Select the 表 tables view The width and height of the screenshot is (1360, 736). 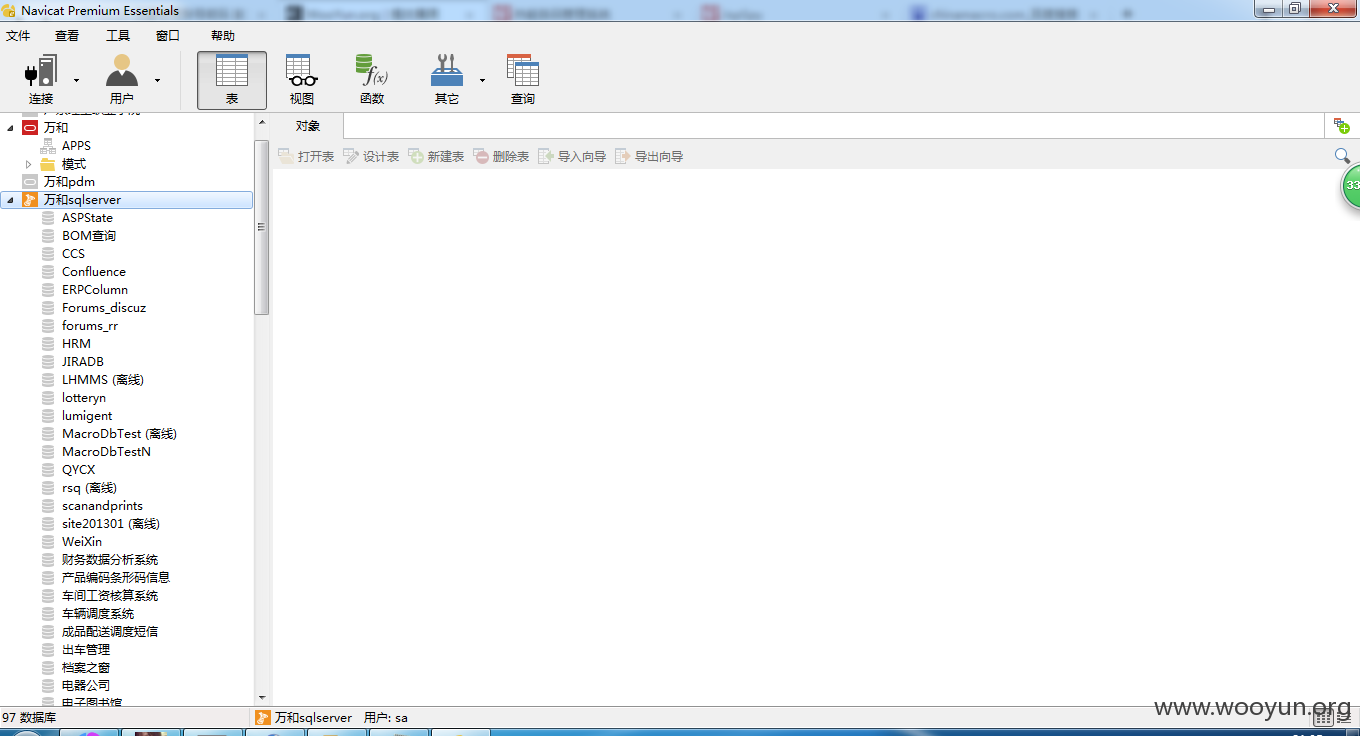232,80
